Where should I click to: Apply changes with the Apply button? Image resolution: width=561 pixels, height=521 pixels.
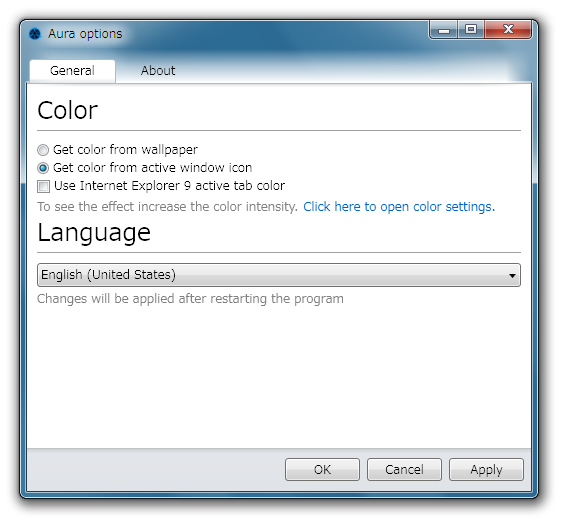click(486, 469)
